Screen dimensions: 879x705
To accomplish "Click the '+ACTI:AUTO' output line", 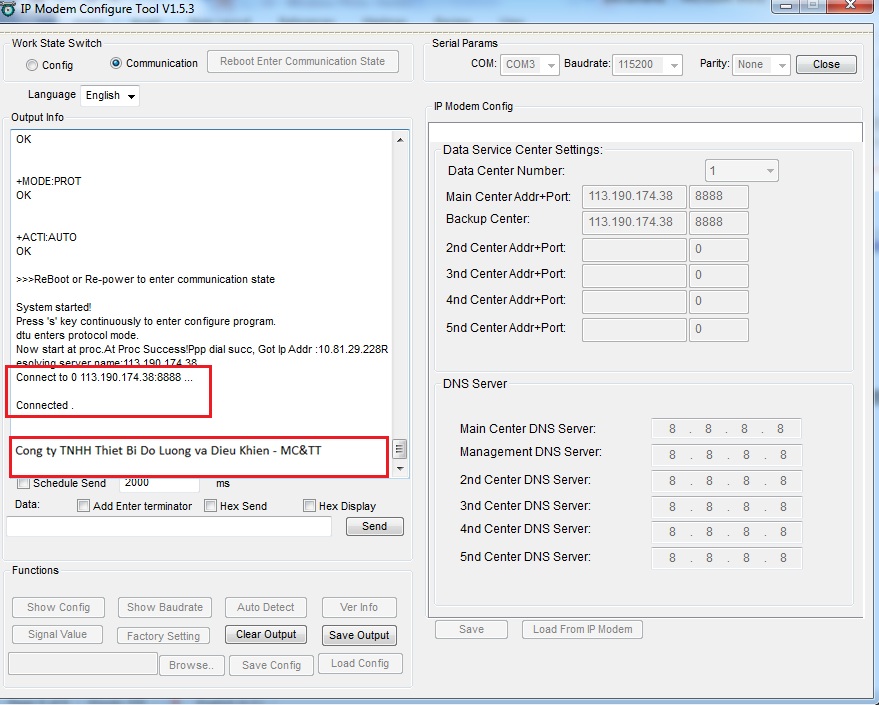I will tap(47, 237).
